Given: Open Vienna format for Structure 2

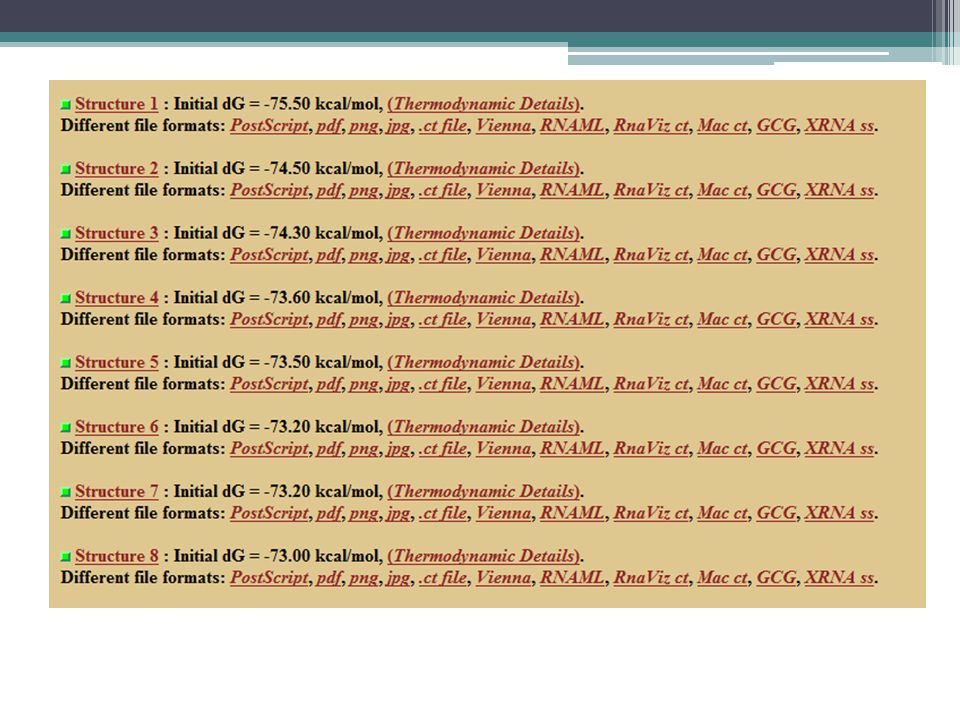Looking at the screenshot, I should [x=504, y=190].
